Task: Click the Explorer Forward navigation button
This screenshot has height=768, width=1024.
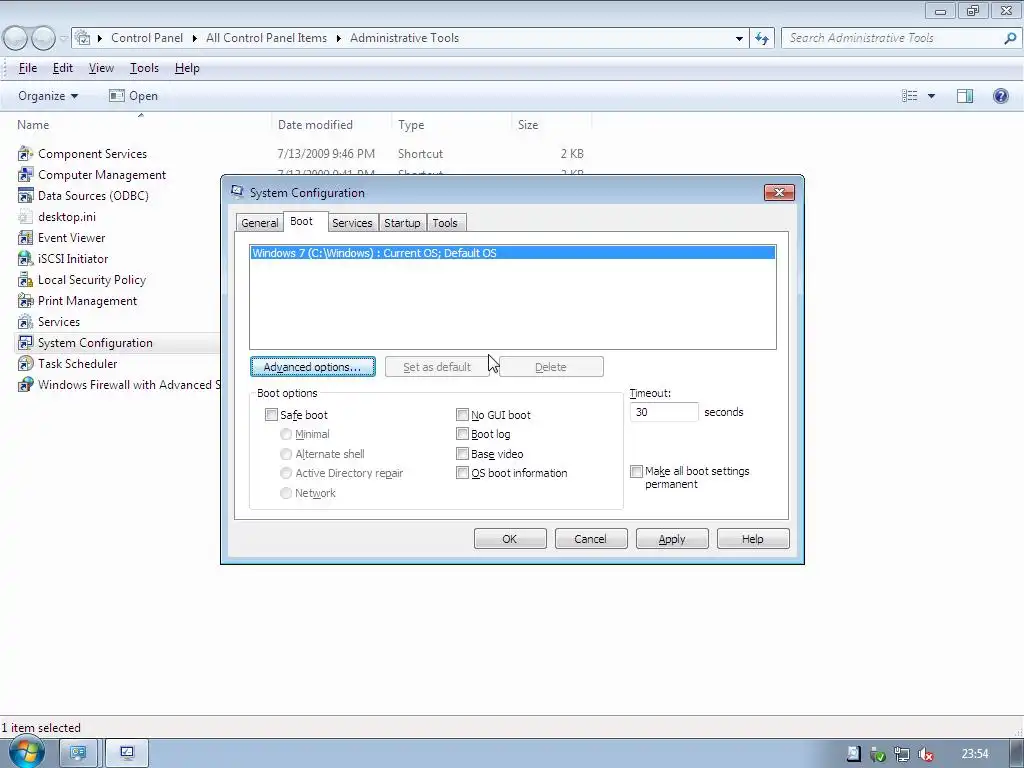Action: (x=43, y=39)
